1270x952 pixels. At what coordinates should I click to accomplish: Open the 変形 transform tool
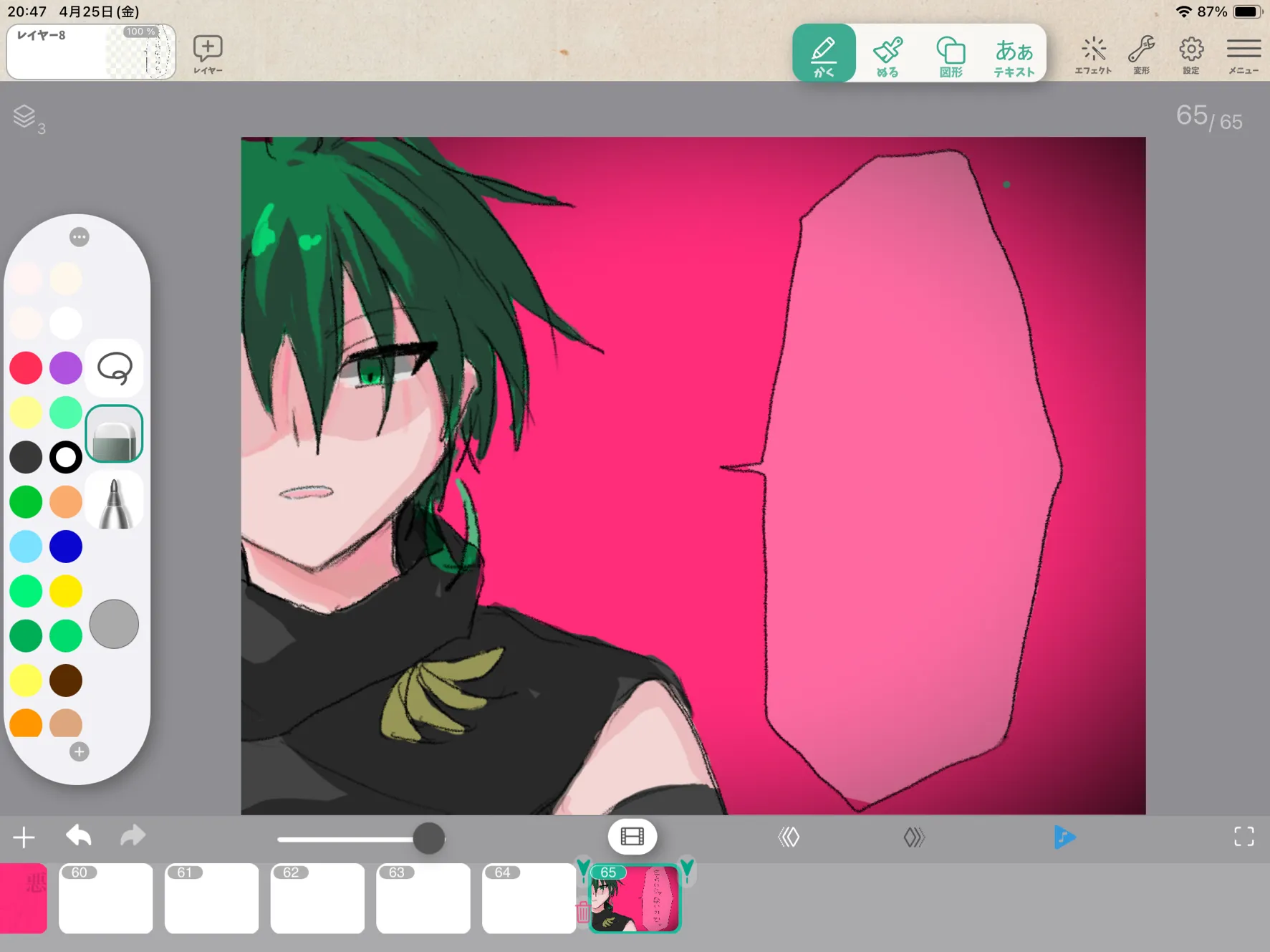pos(1141,54)
